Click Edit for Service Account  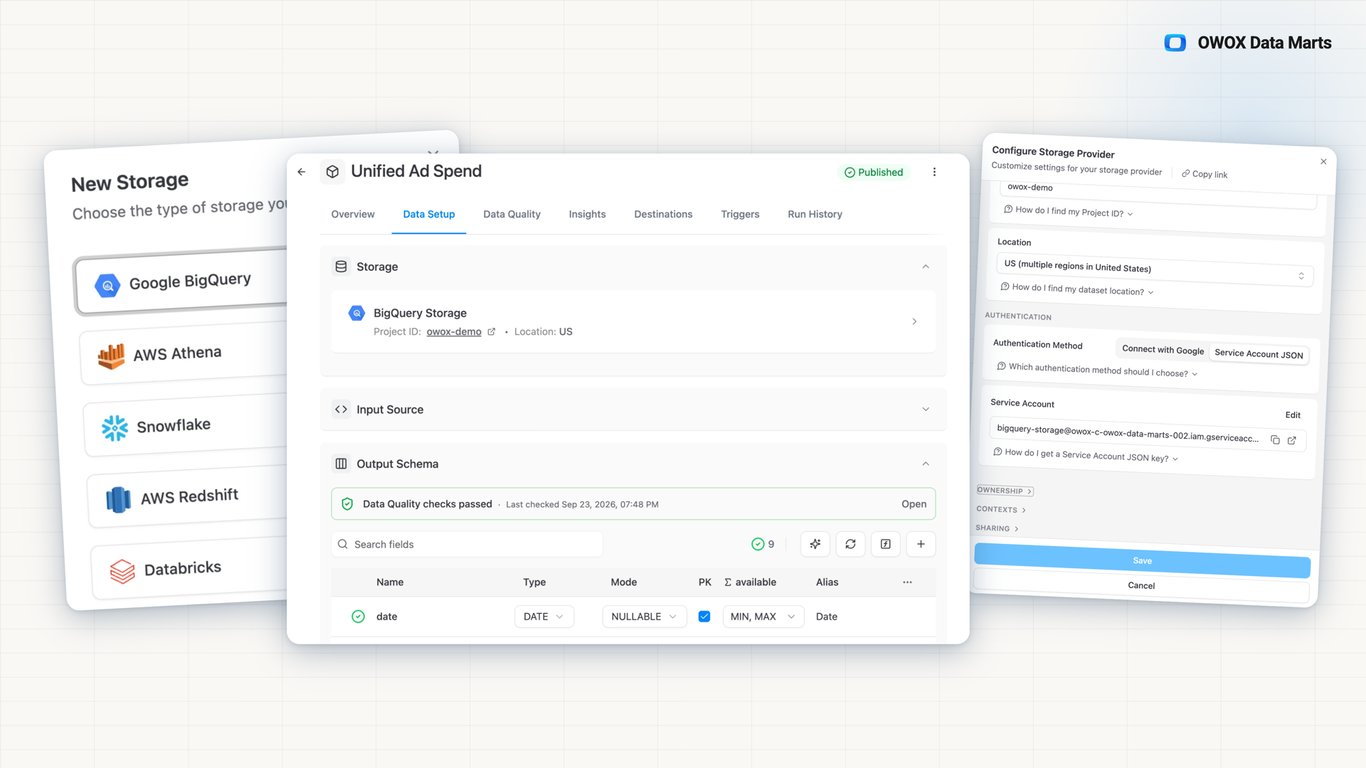pos(1293,415)
